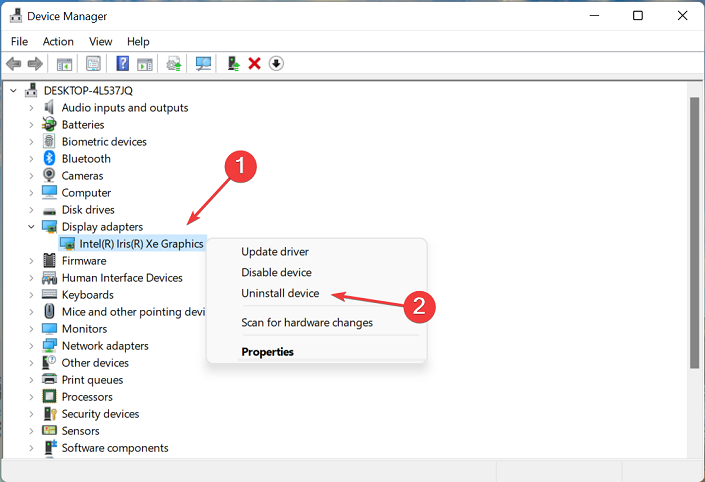Viewport: 705px width, 482px height.
Task: Click the Batteries category icon
Action: coord(50,125)
